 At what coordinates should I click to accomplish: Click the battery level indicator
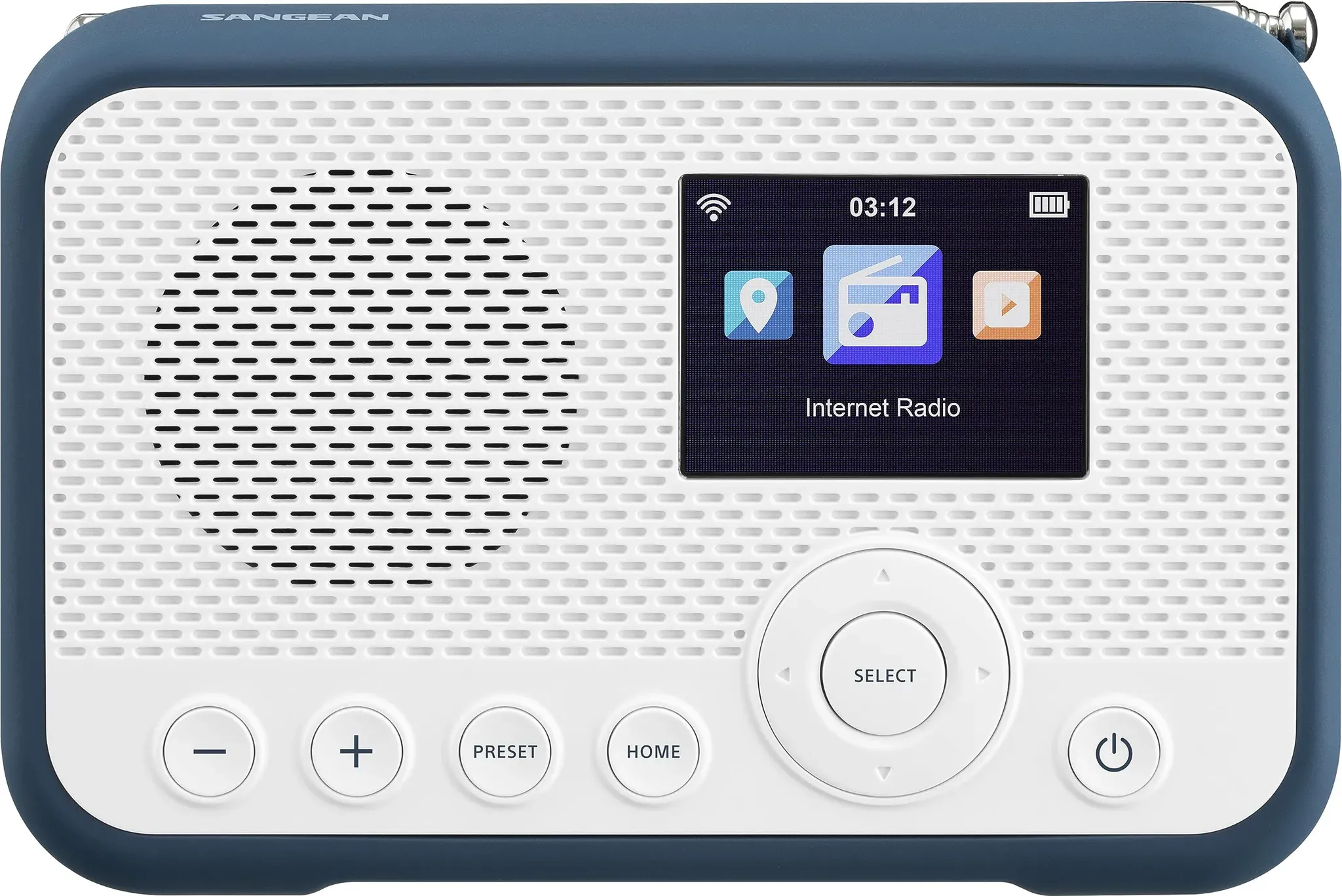click(1048, 205)
